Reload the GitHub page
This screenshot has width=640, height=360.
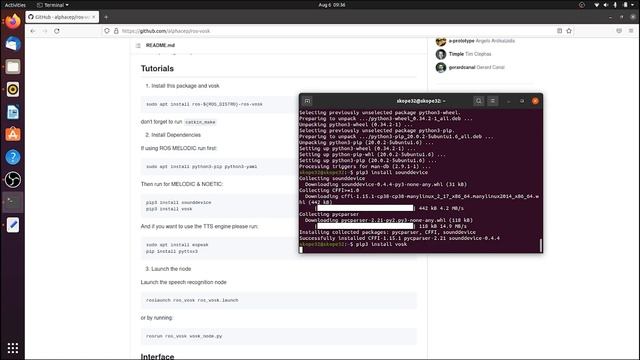click(x=57, y=31)
